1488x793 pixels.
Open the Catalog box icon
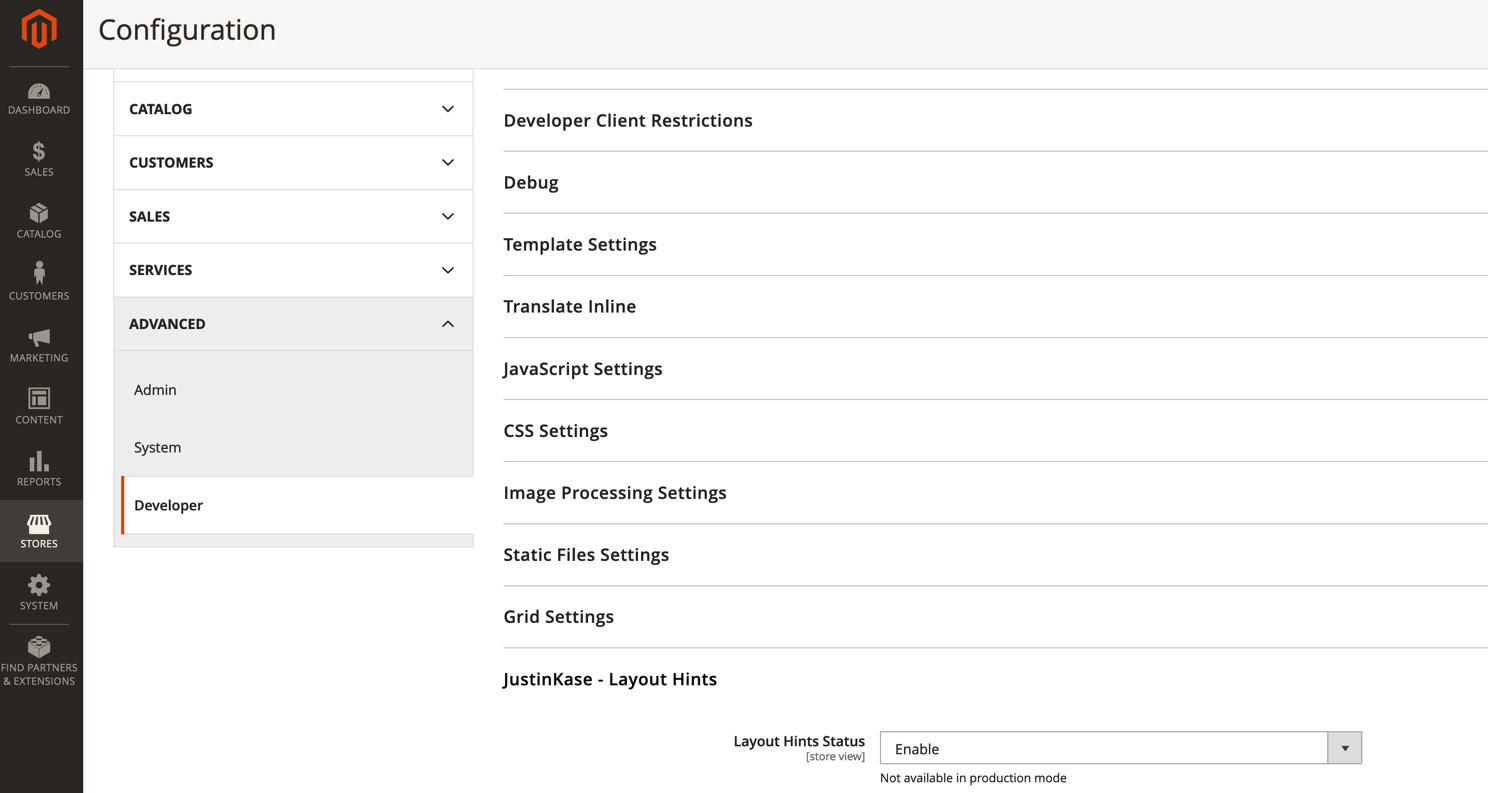point(39,214)
